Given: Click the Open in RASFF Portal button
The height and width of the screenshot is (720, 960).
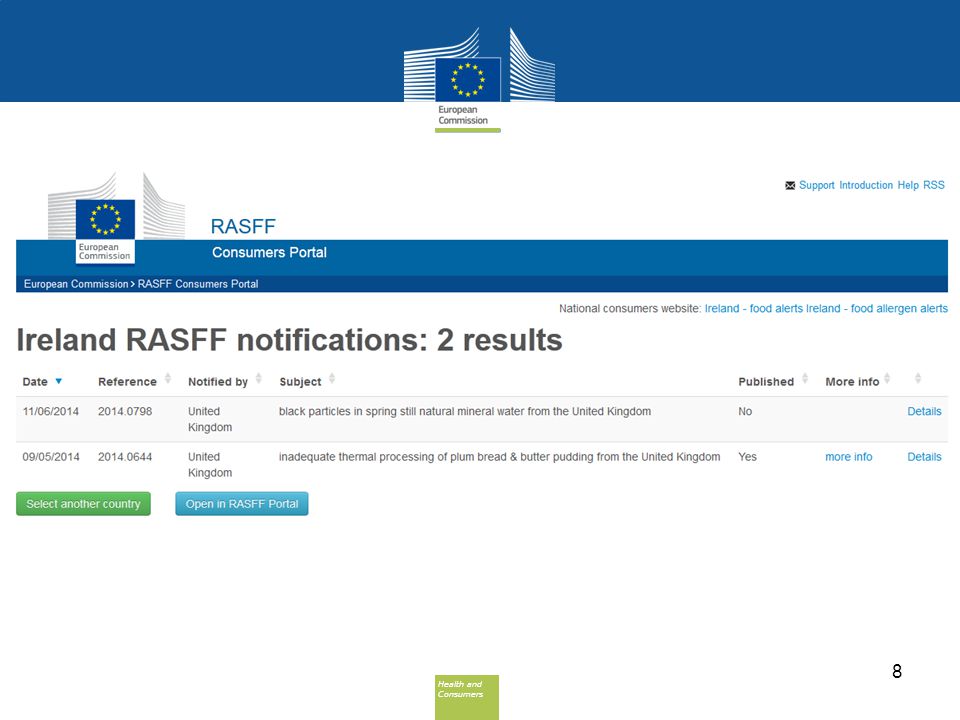Looking at the screenshot, I should (x=242, y=504).
